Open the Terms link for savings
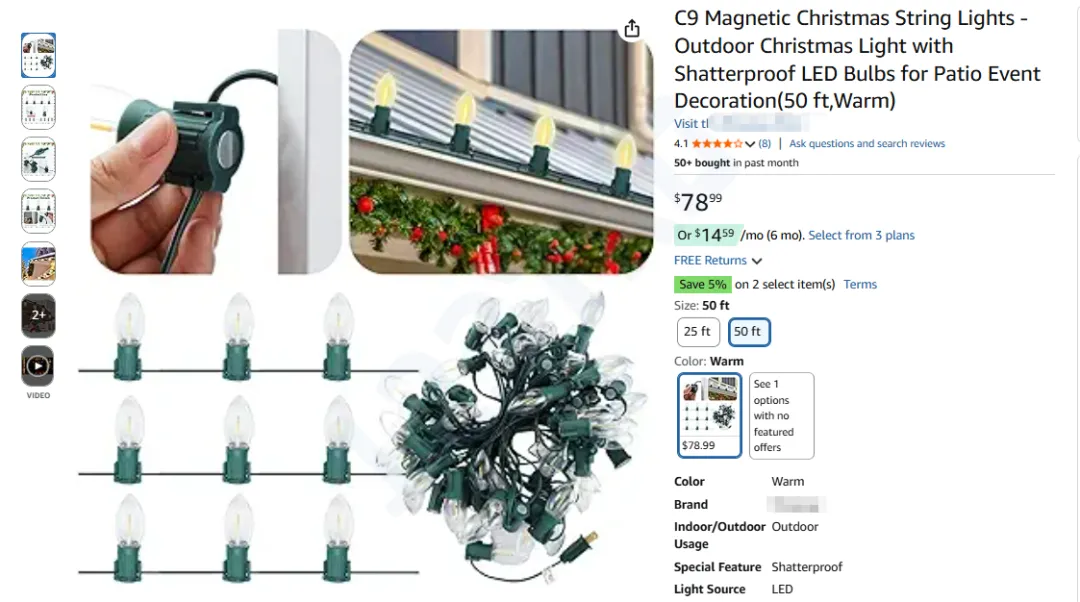This screenshot has height=602, width=1080. [x=860, y=284]
